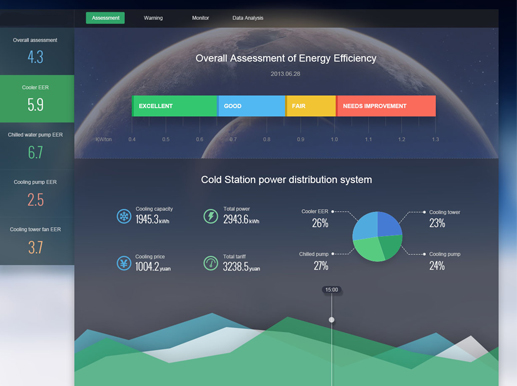Switch to the Warning tab

(153, 18)
